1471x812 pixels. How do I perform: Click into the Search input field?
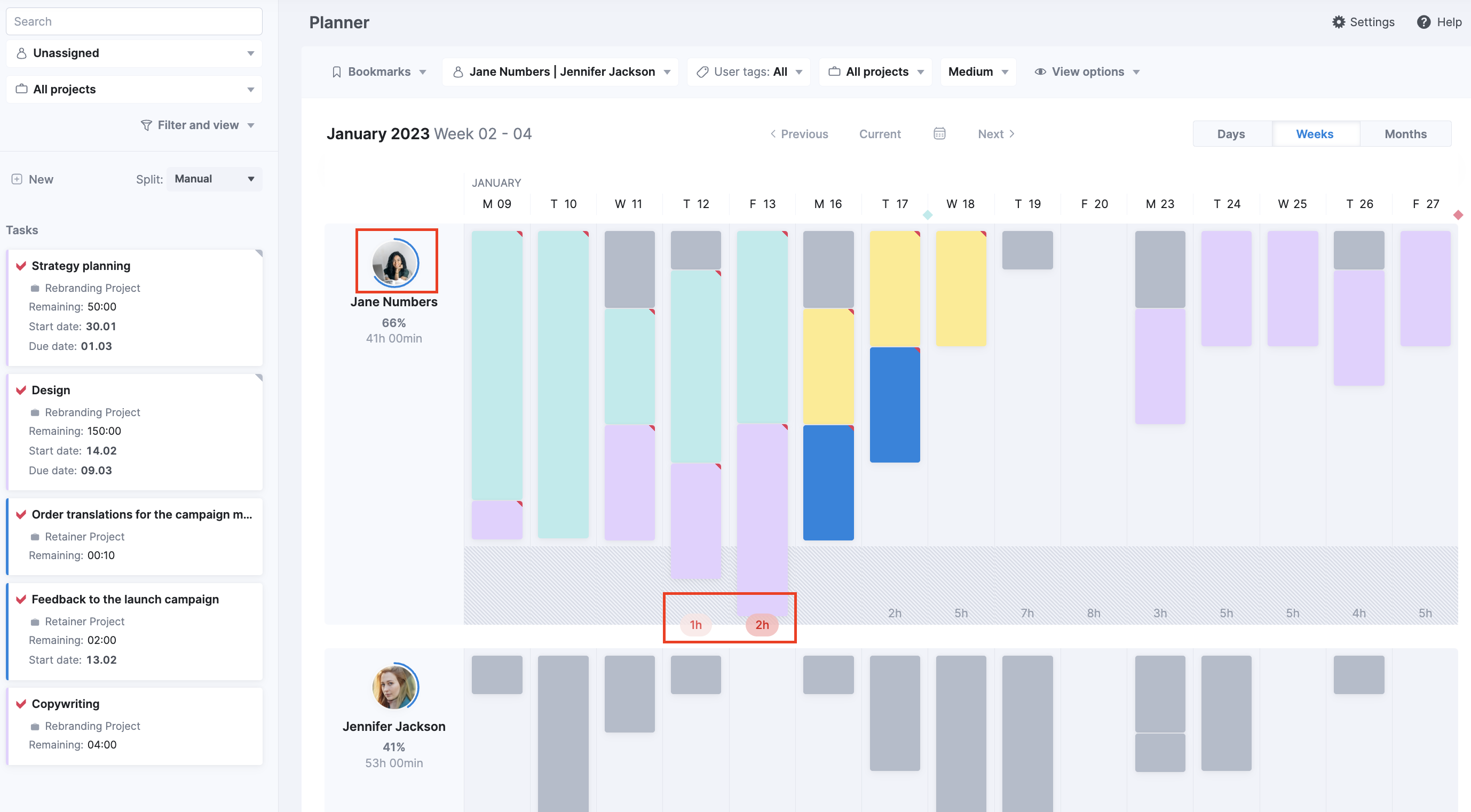134,22
